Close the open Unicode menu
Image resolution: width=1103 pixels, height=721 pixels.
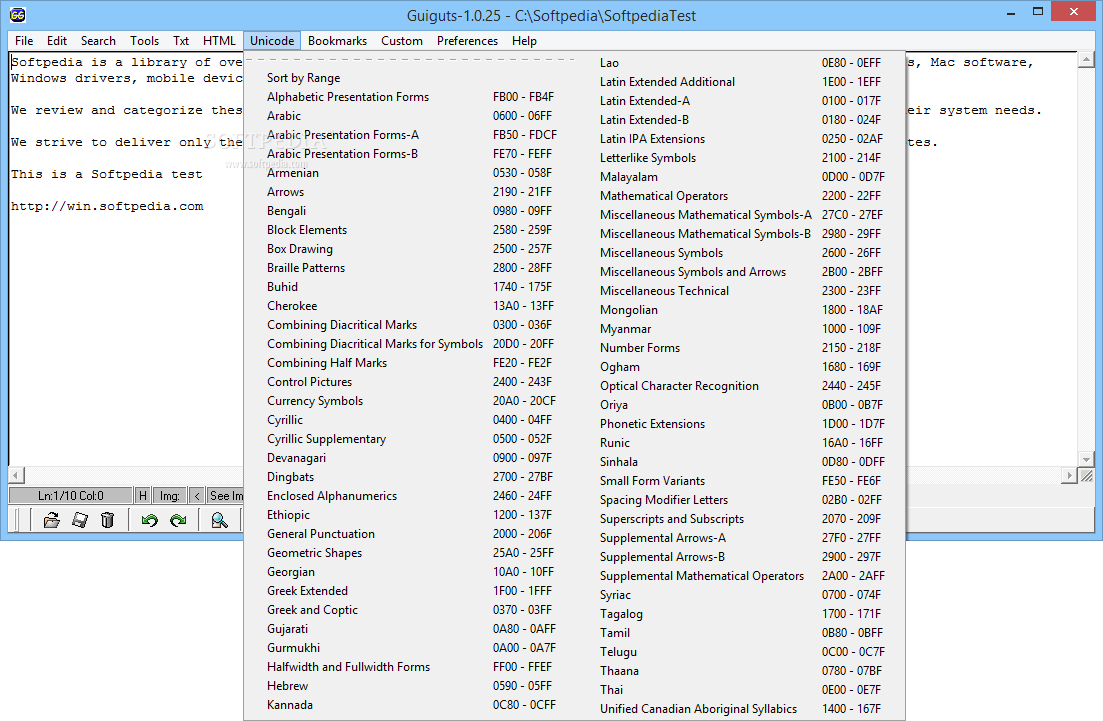[x=272, y=41]
